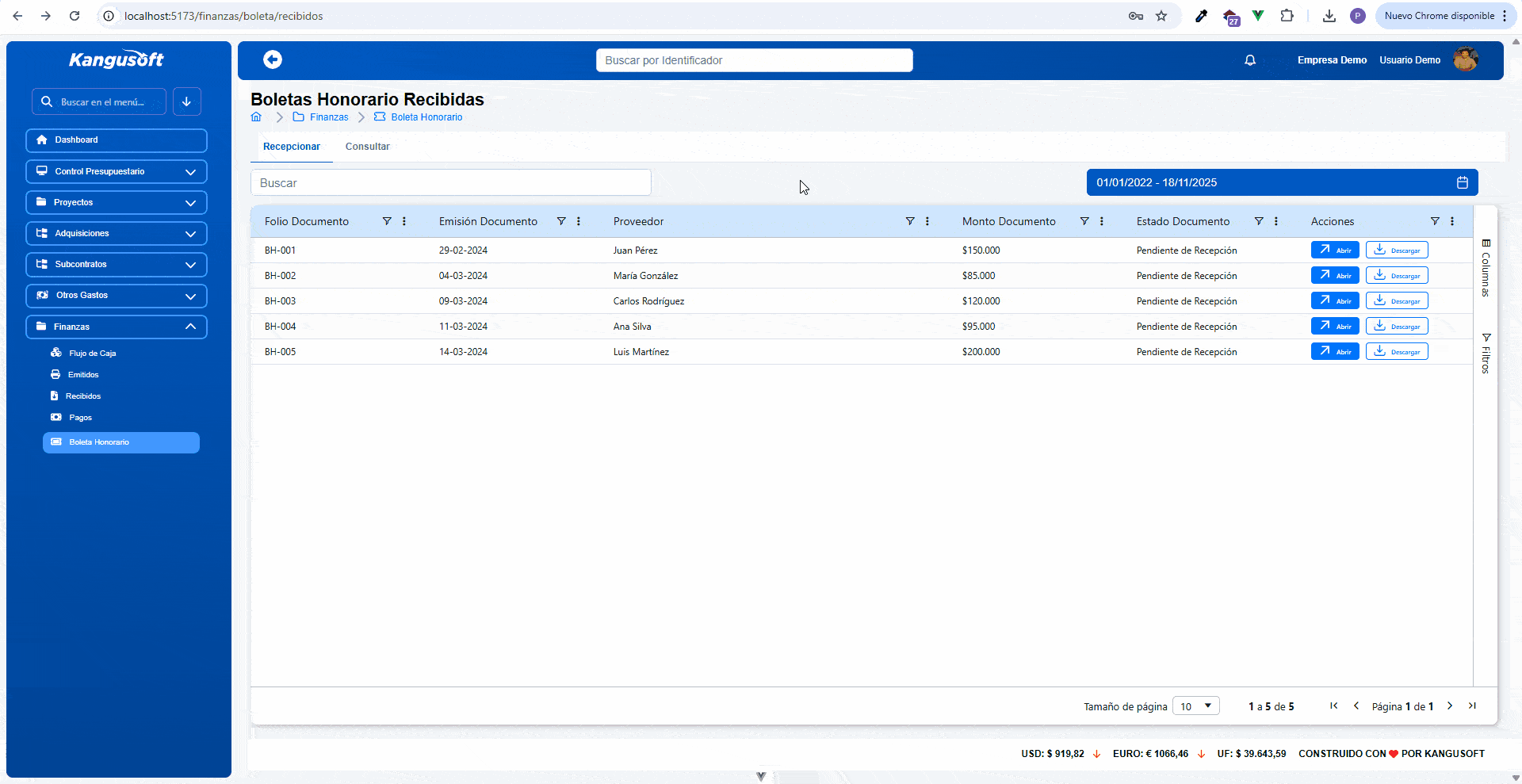Open Proveedor column menu
The image size is (1522, 784).
click(x=927, y=221)
